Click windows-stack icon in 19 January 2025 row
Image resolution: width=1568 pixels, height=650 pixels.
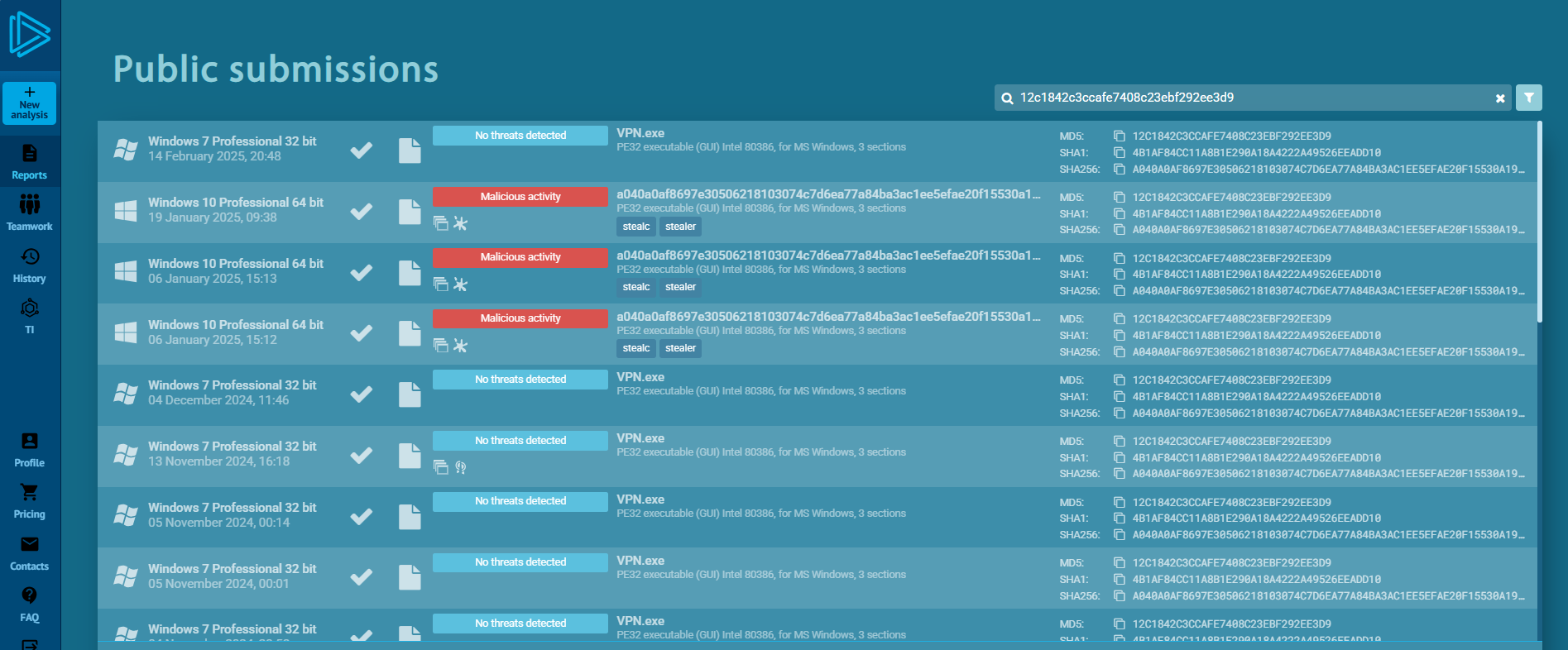(x=441, y=224)
